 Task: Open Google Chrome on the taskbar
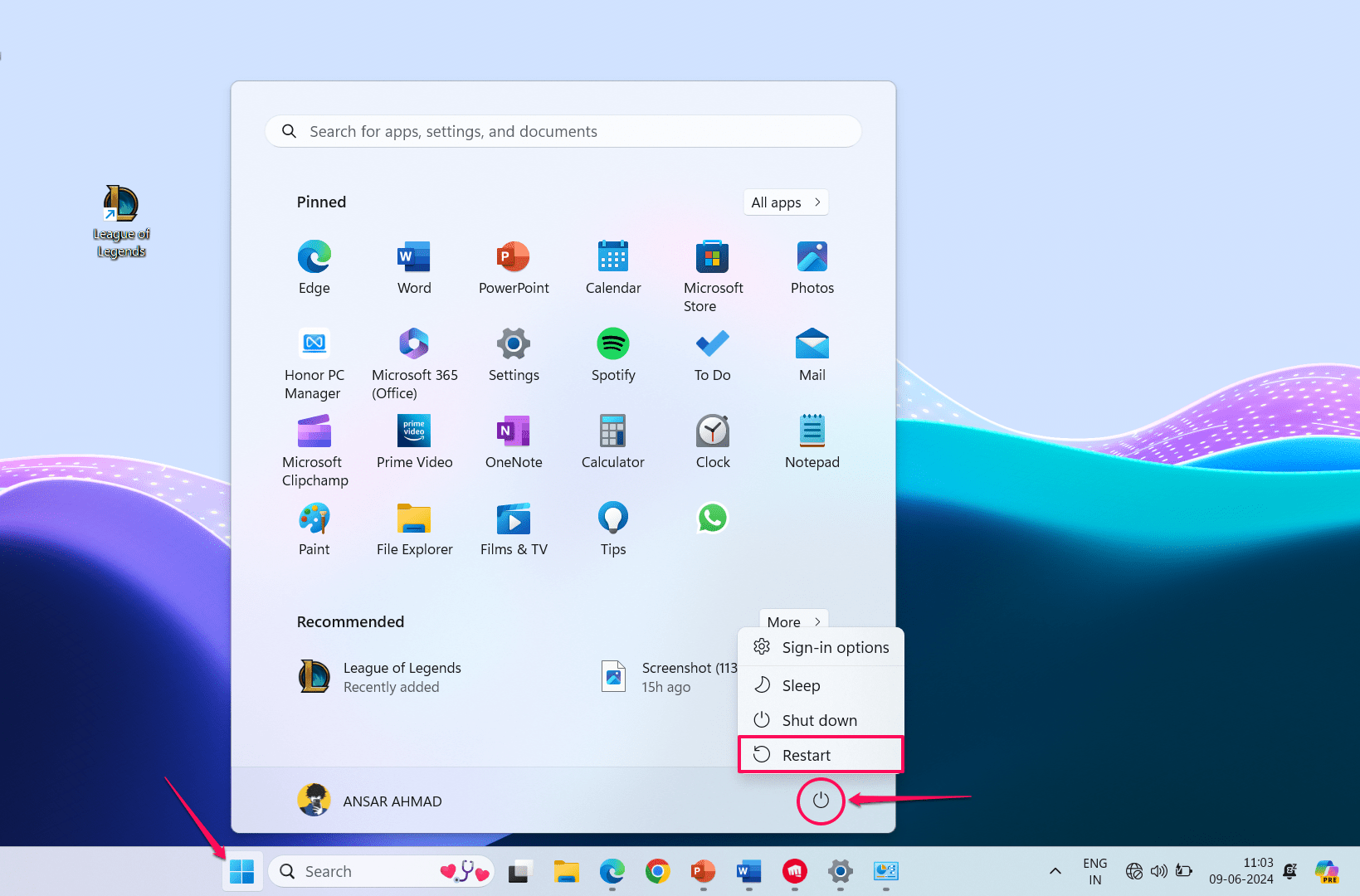click(x=658, y=871)
